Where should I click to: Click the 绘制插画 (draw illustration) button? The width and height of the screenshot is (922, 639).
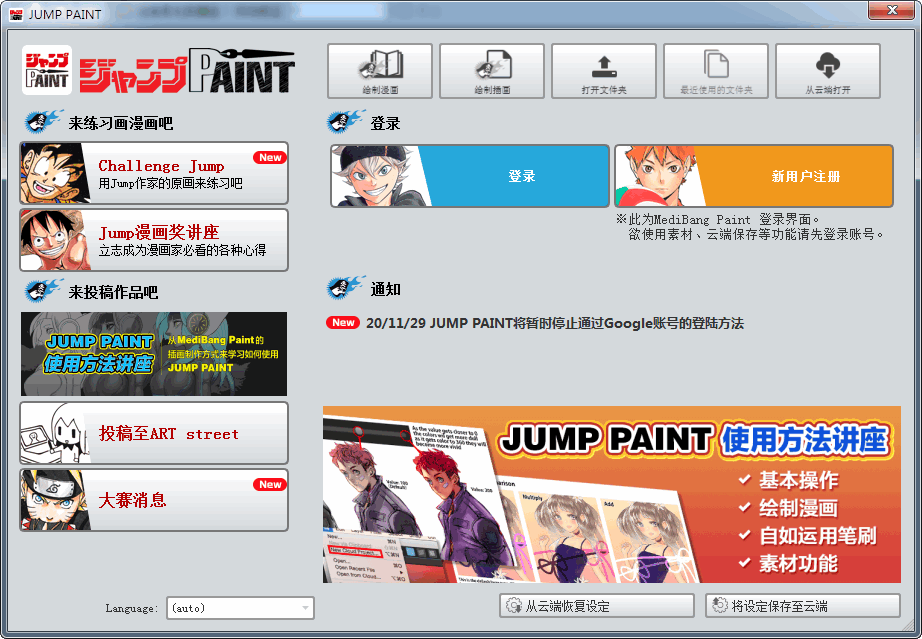[492, 71]
